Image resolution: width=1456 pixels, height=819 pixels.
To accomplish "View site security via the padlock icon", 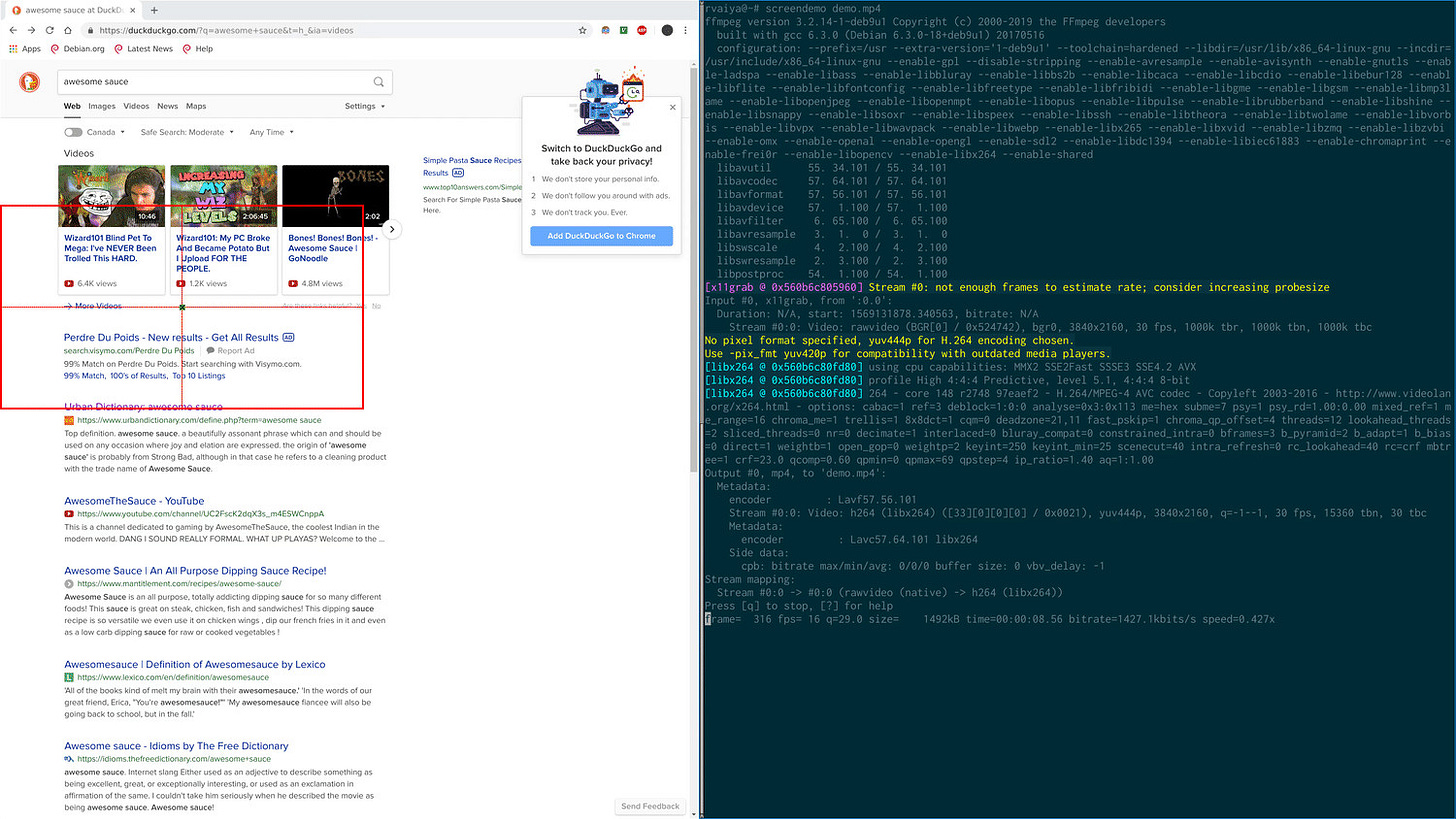I will tap(92, 30).
